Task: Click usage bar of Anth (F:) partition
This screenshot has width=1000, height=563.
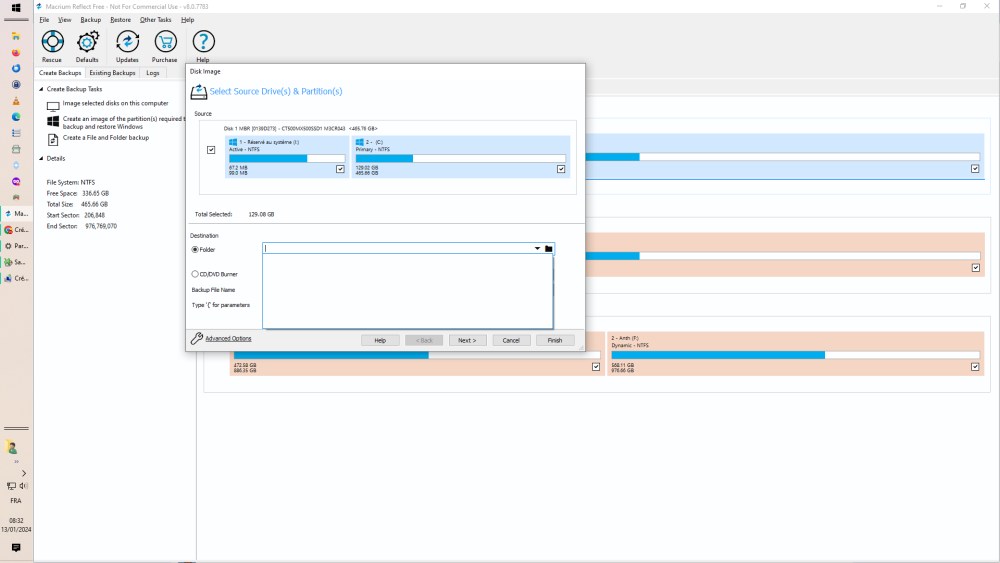Action: pos(795,355)
